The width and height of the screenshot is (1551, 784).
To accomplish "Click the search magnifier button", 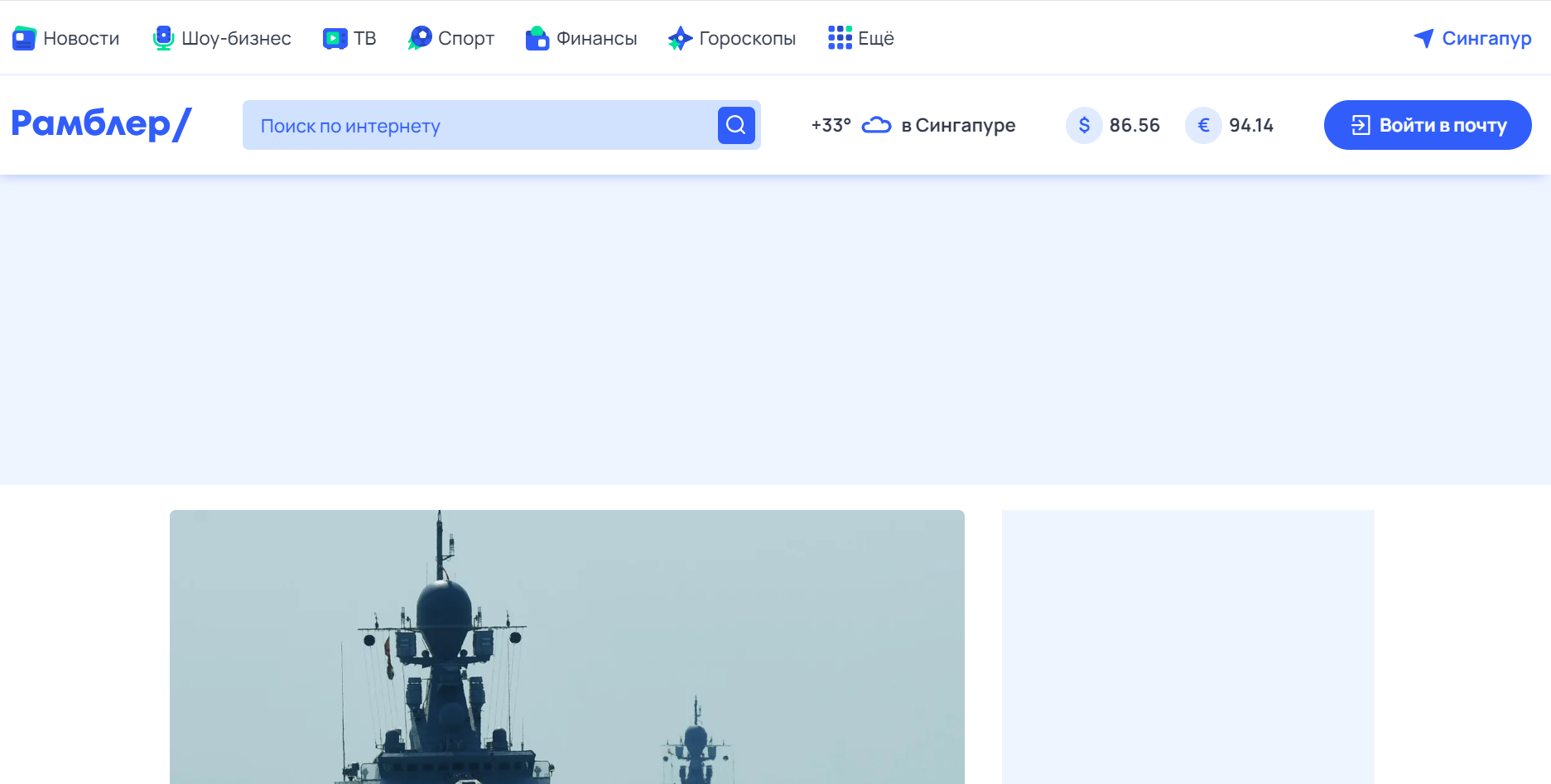I will click(x=736, y=125).
